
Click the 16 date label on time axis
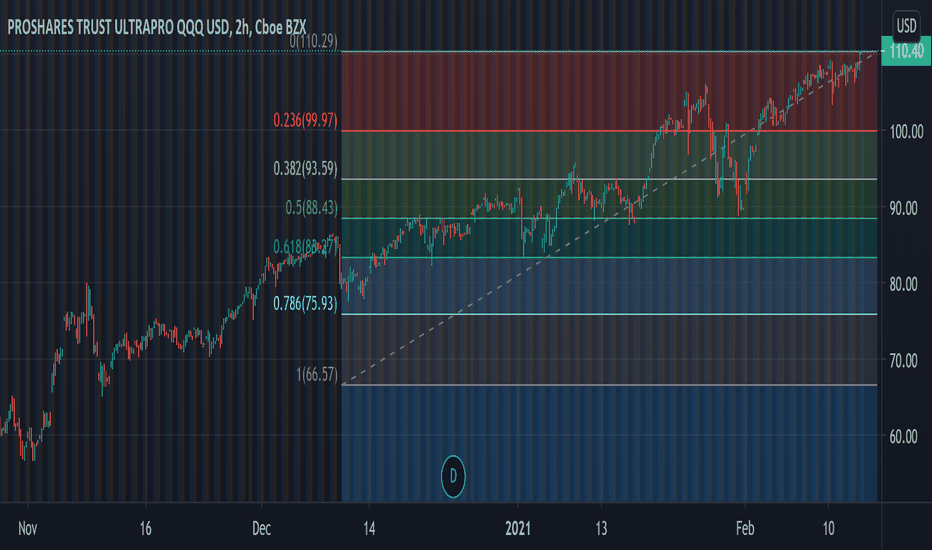pos(146,529)
